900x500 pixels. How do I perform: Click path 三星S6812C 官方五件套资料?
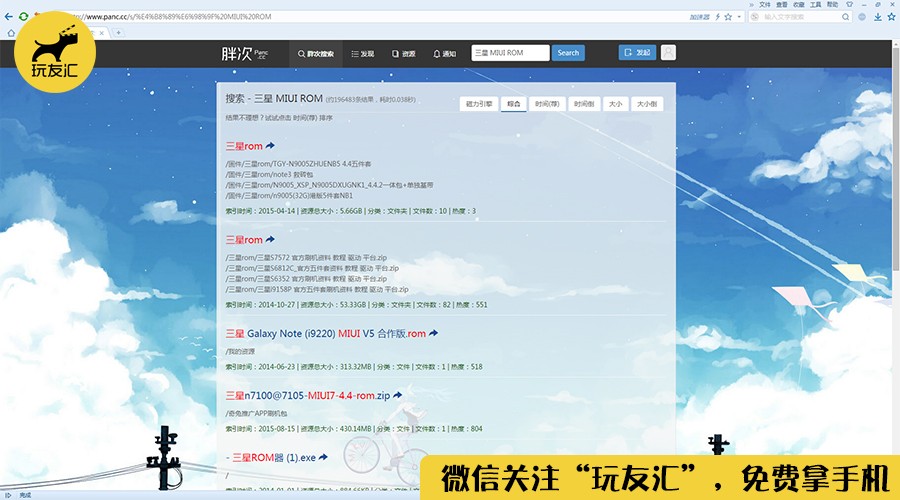[x=312, y=268]
